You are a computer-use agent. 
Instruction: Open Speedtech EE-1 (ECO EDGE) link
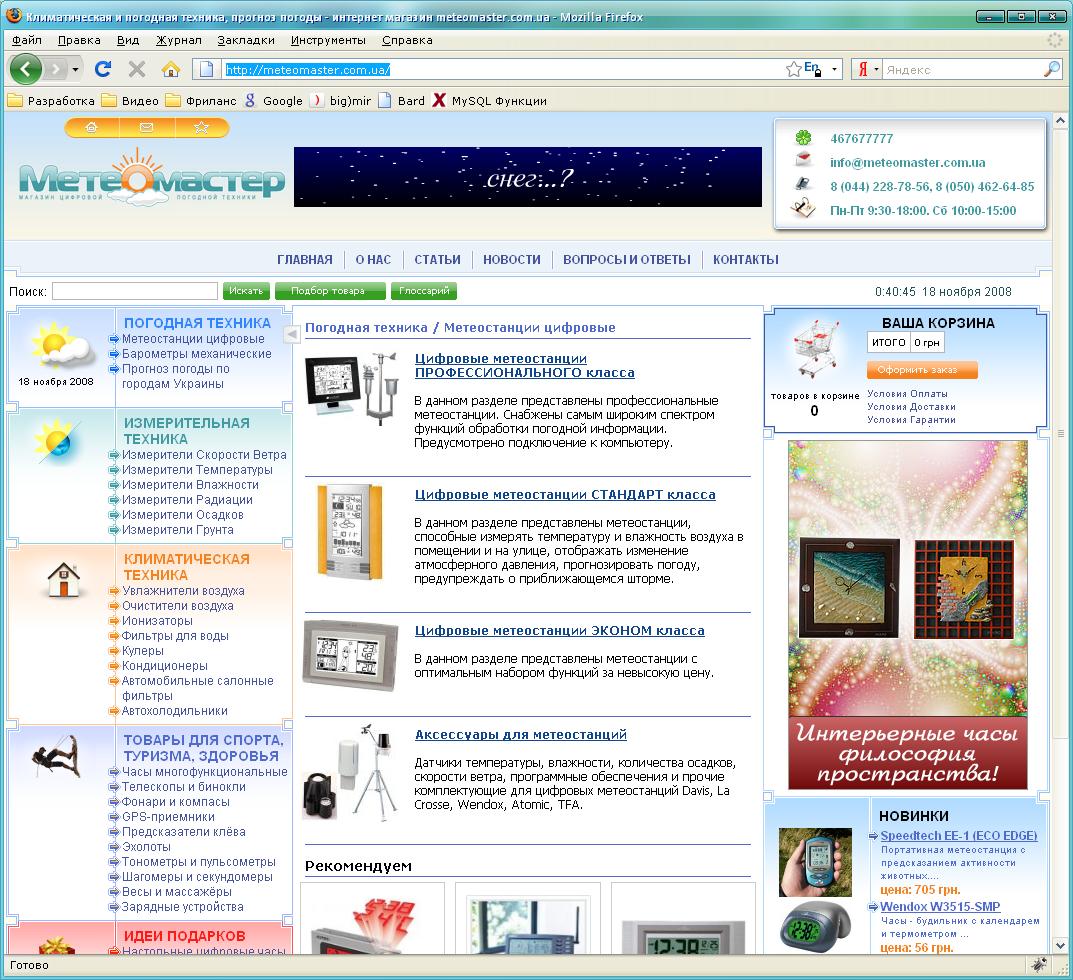pyautogui.click(x=958, y=835)
